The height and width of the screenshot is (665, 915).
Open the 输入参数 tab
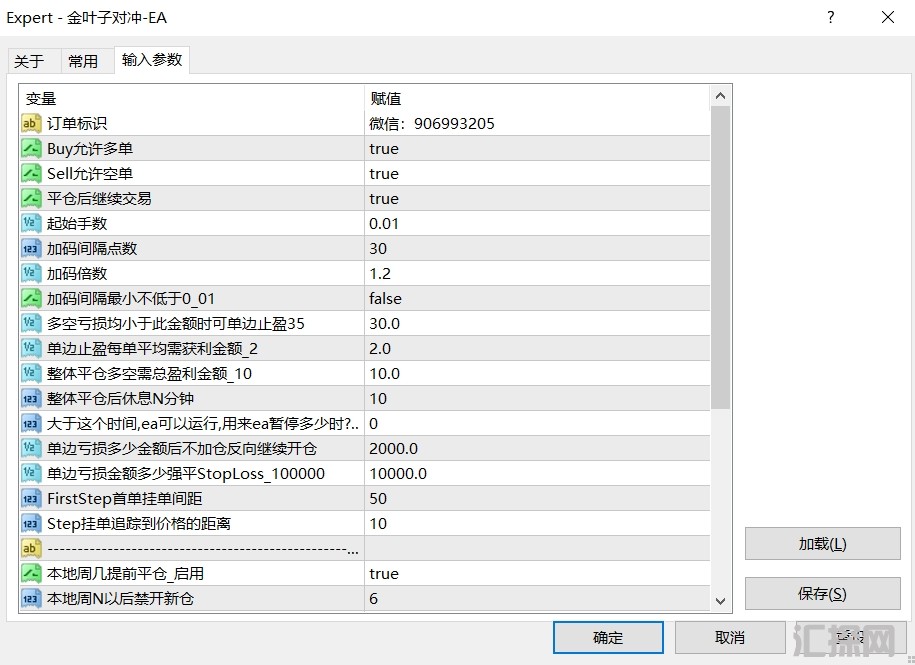click(x=152, y=60)
